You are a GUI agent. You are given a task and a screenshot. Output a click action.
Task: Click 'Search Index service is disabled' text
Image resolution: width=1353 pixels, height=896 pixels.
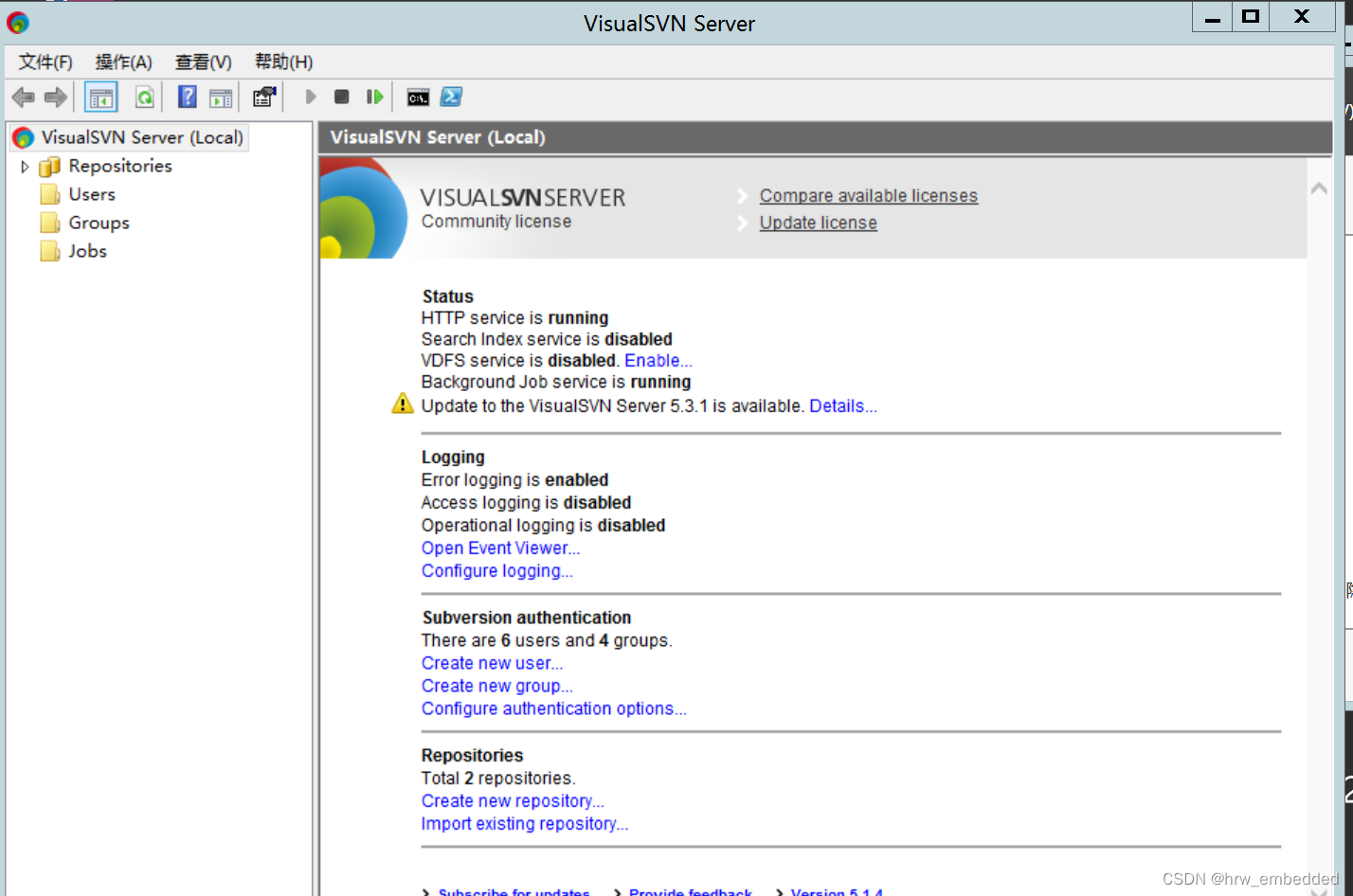click(547, 339)
